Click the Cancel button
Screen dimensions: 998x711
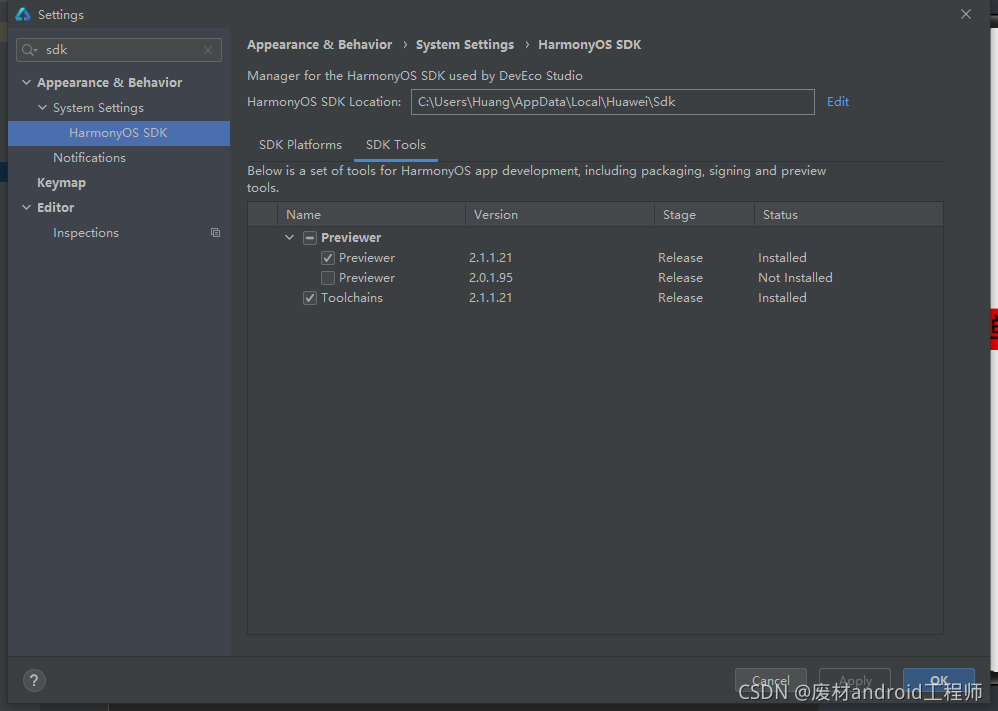click(x=771, y=680)
